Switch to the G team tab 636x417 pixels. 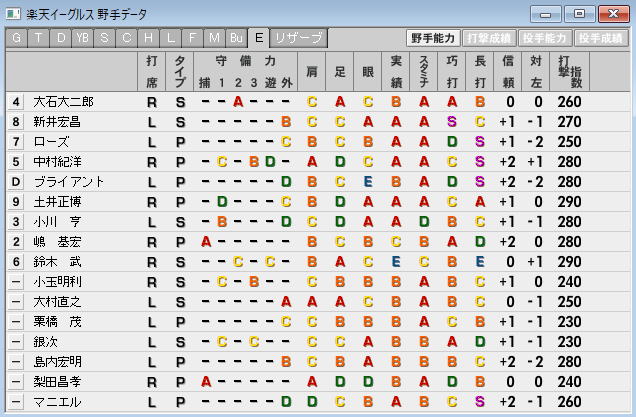(x=17, y=37)
